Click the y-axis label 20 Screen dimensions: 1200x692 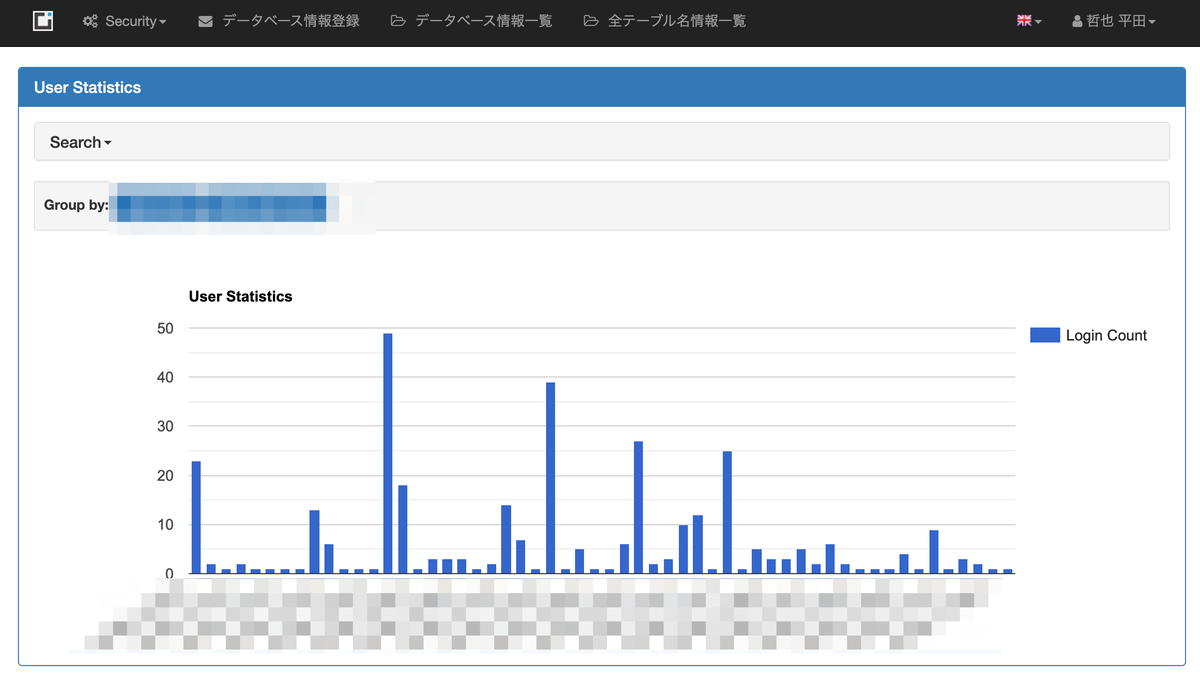[165, 475]
